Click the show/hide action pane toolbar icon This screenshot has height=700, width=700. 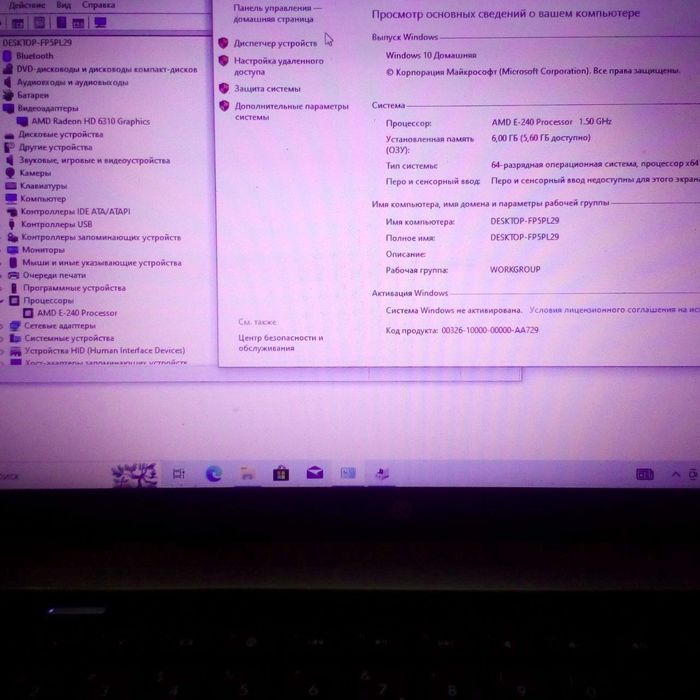coord(78,23)
